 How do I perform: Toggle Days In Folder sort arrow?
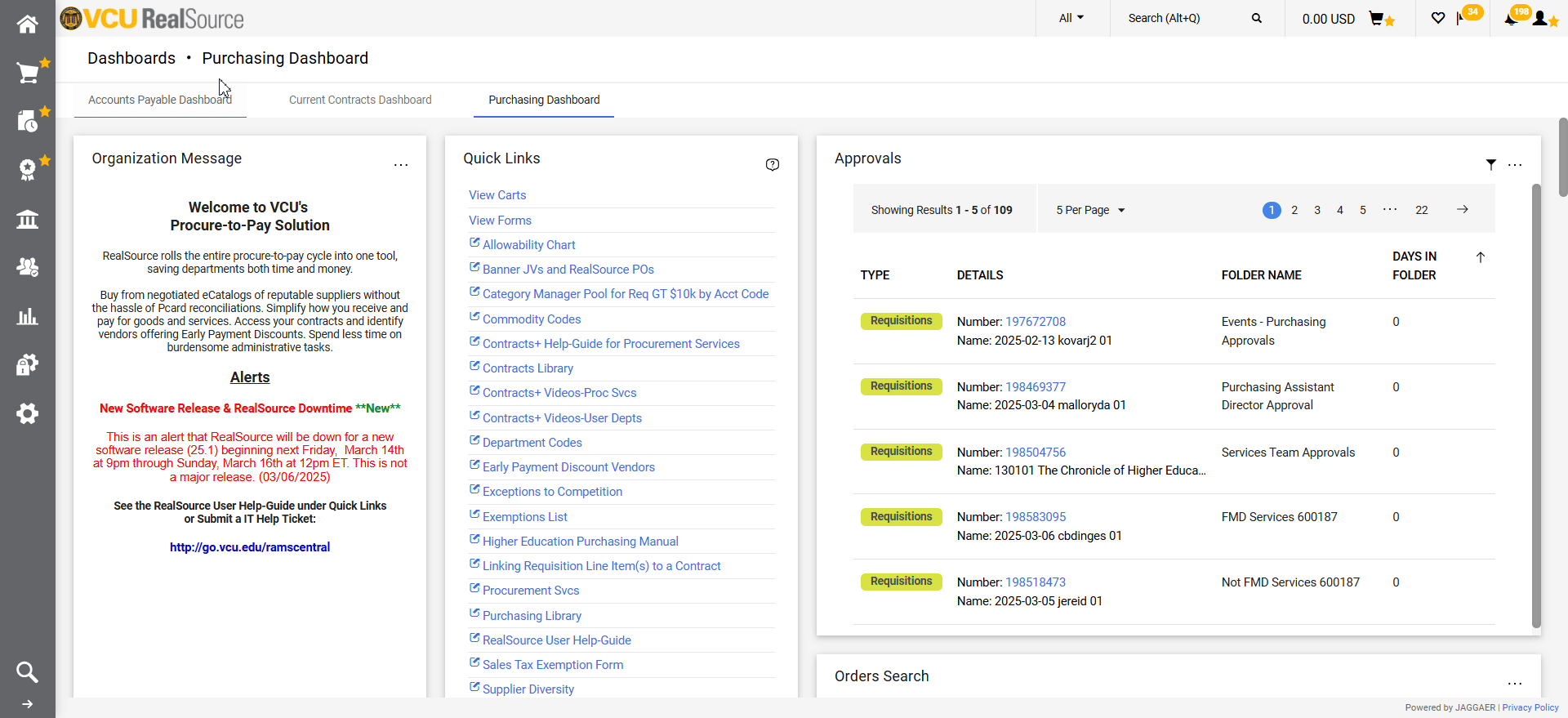[x=1480, y=257]
